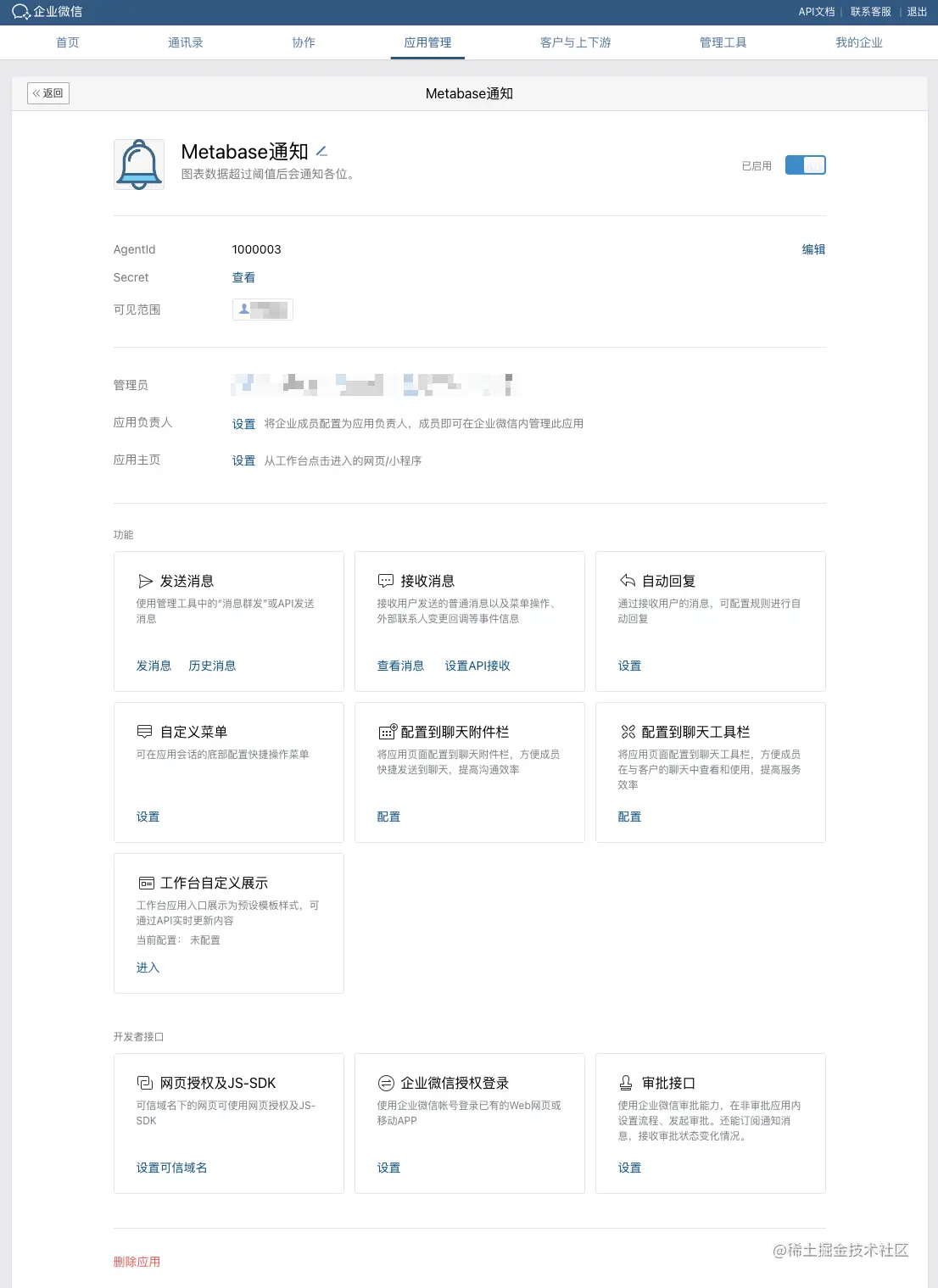Click 进入 in the 工作台自定义展示 card
This screenshot has height=1288, width=938.
[148, 967]
